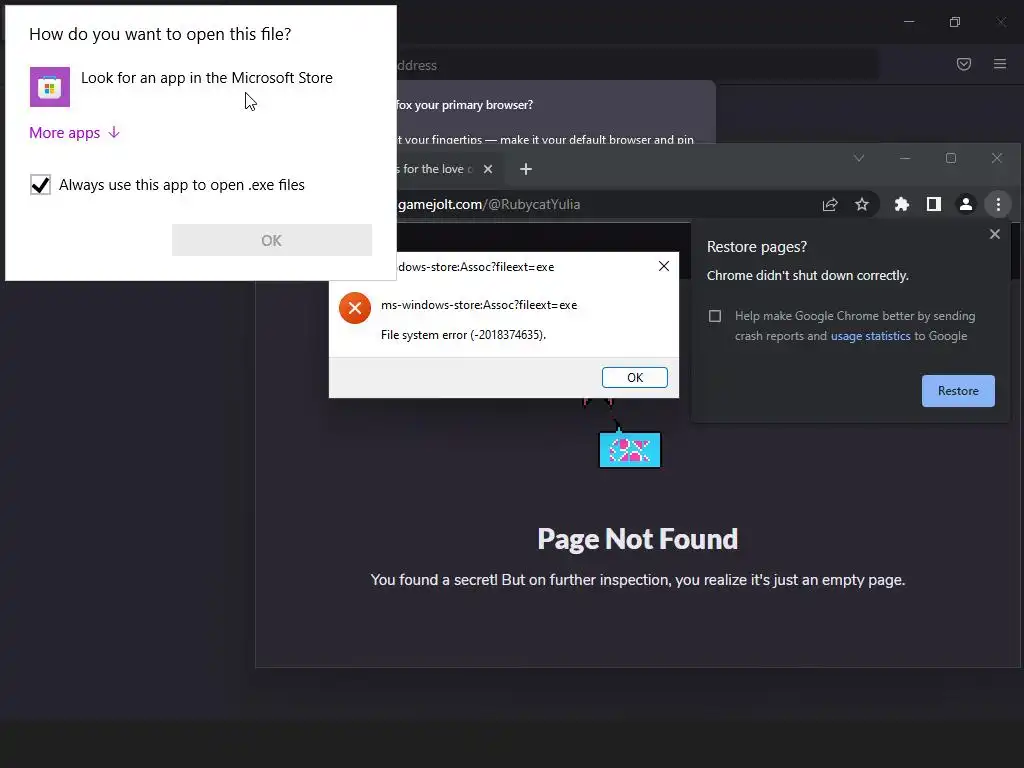Open the usage statistics link
The width and height of the screenshot is (1024, 768).
(x=870, y=336)
